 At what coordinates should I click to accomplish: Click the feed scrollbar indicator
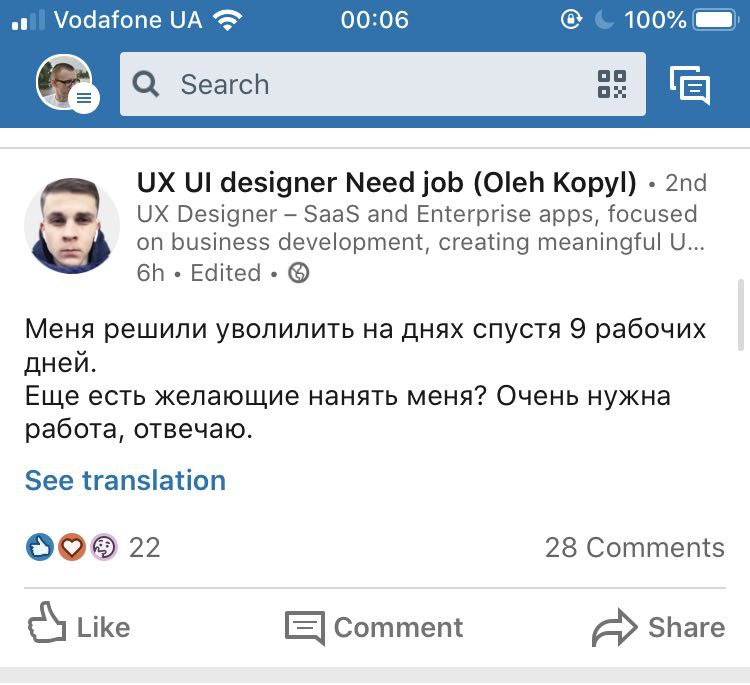(741, 315)
